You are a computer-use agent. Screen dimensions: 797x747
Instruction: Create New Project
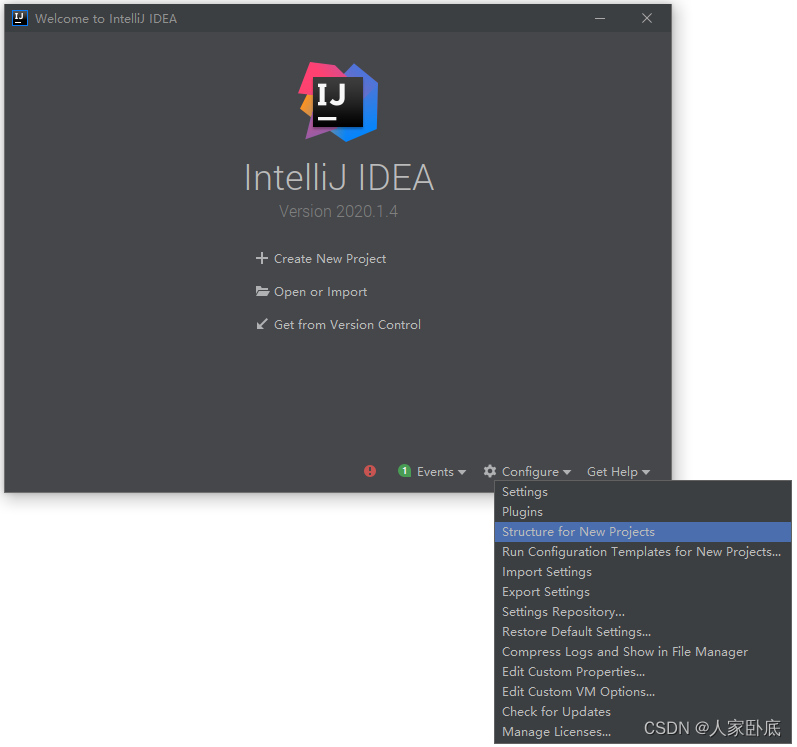click(331, 260)
